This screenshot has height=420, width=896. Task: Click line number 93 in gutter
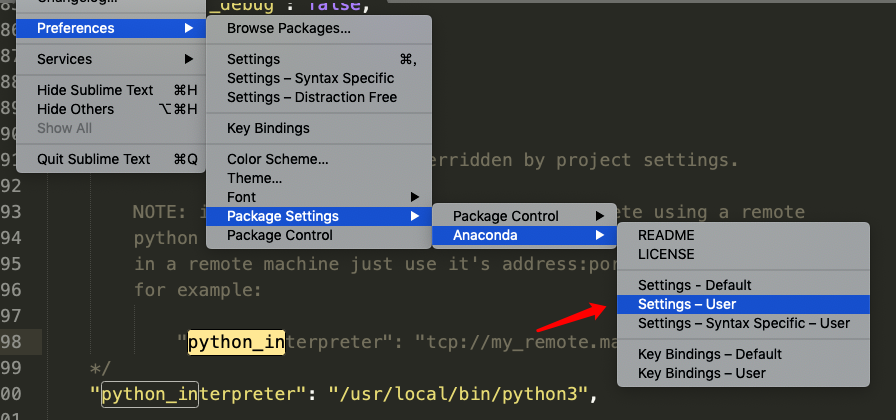pos(11,211)
